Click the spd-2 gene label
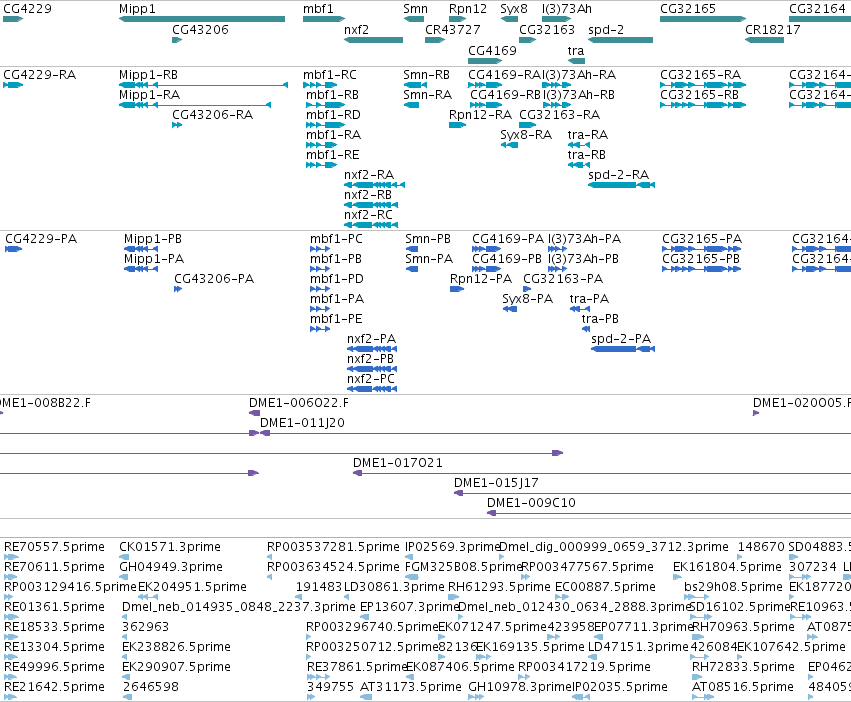Screen dimensions: 851x702 [606, 30]
